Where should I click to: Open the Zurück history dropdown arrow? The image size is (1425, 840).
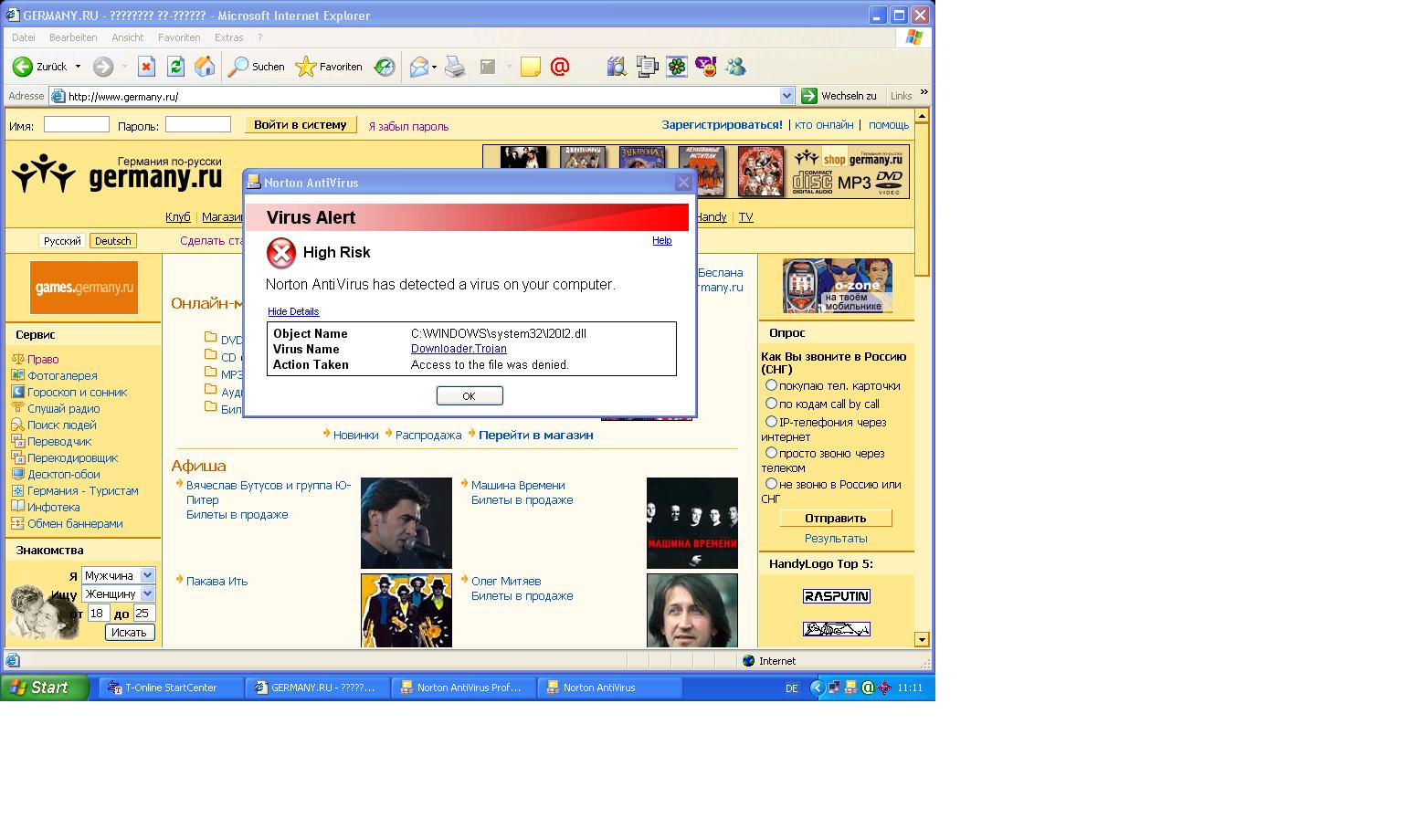click(78, 67)
